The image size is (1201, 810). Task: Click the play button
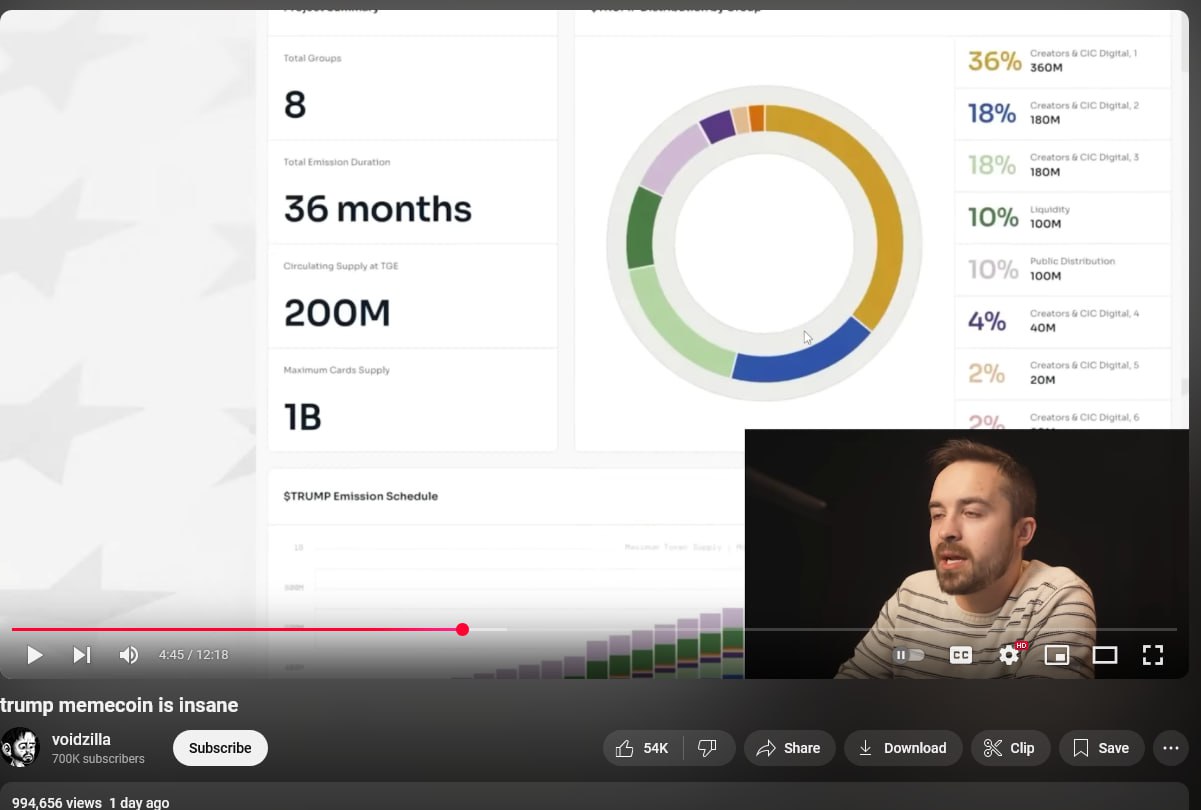click(35, 655)
